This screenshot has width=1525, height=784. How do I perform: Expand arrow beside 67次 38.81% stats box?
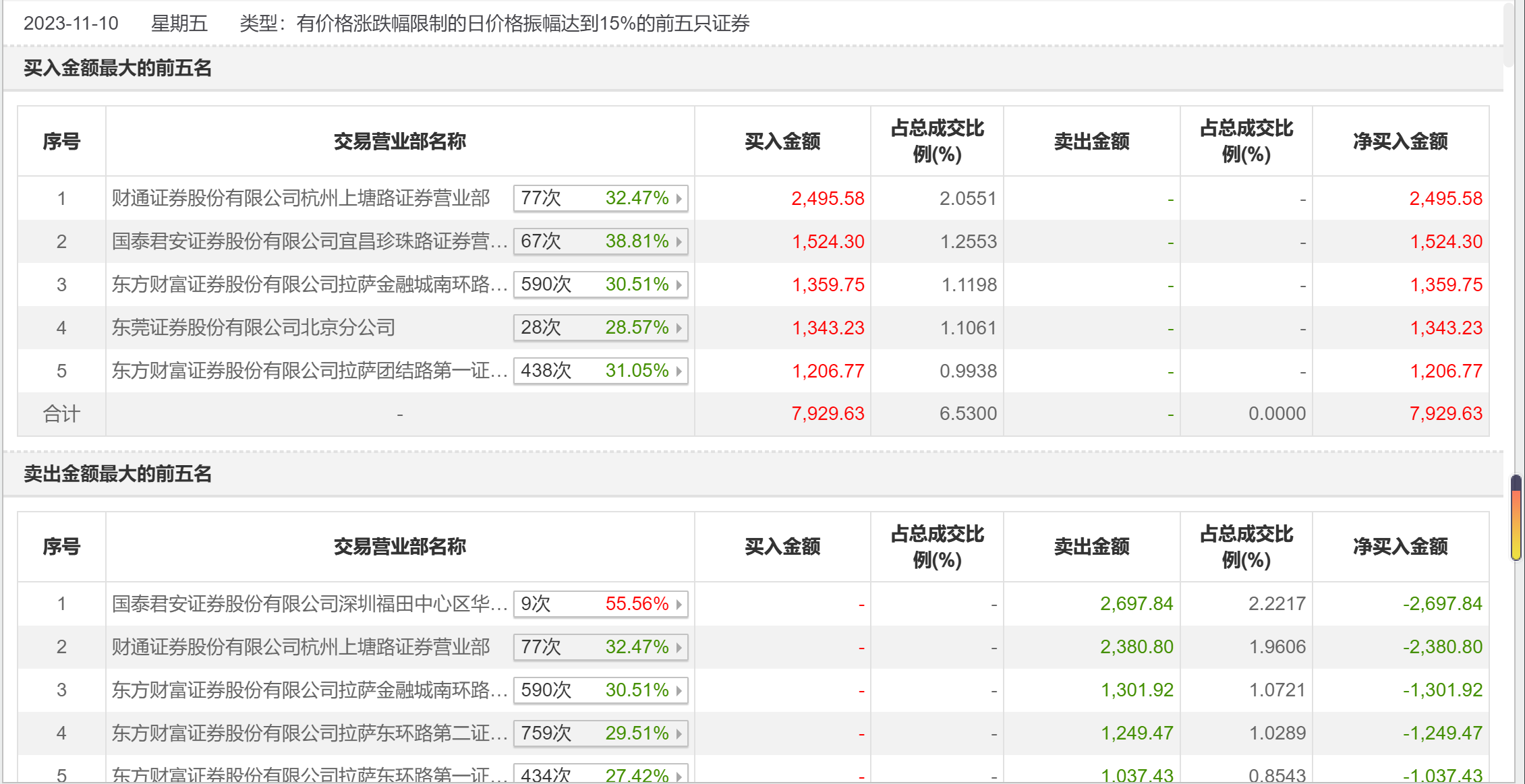pyautogui.click(x=679, y=241)
